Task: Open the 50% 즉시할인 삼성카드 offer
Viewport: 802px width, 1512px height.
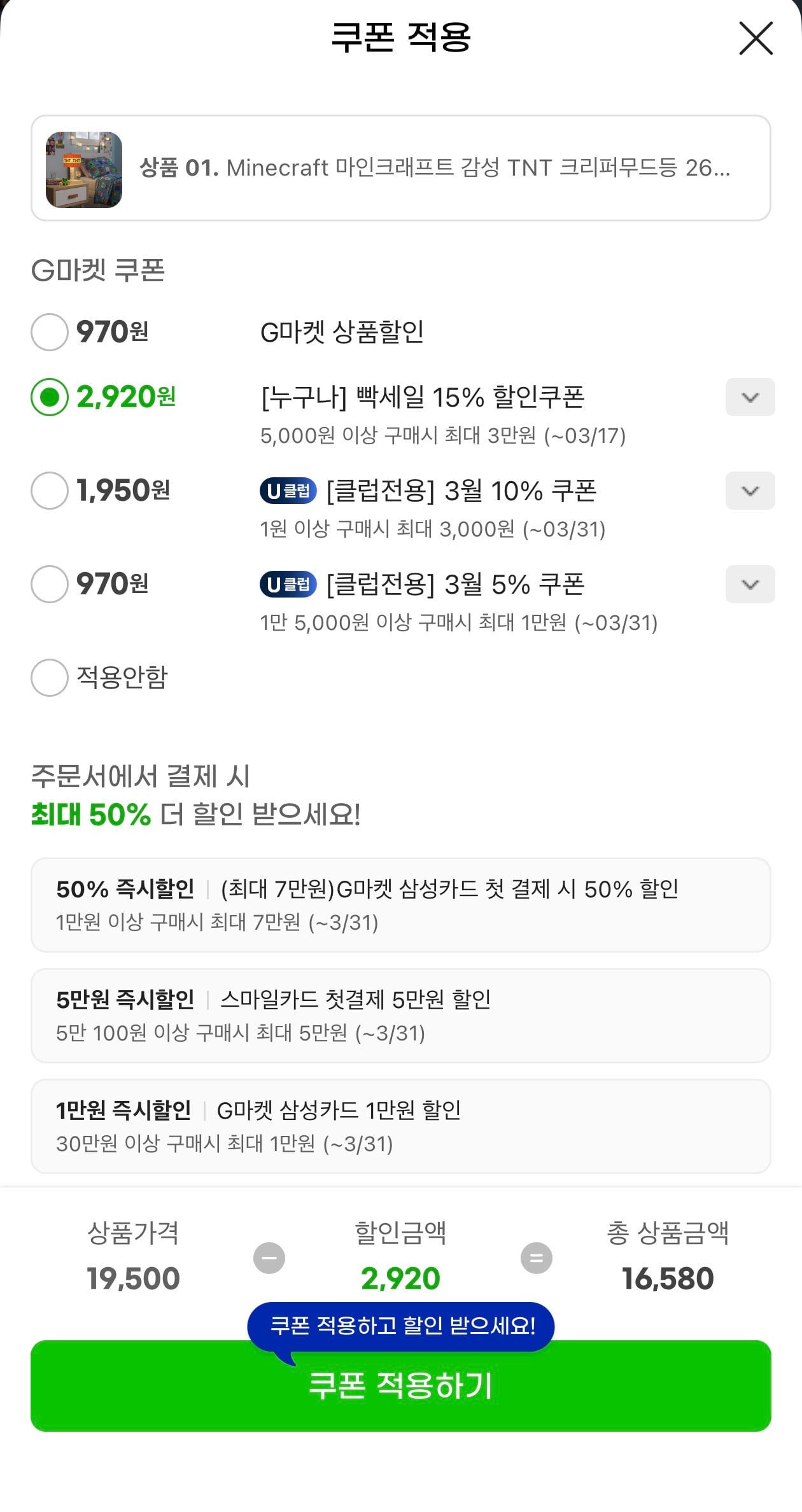Action: coord(401,905)
